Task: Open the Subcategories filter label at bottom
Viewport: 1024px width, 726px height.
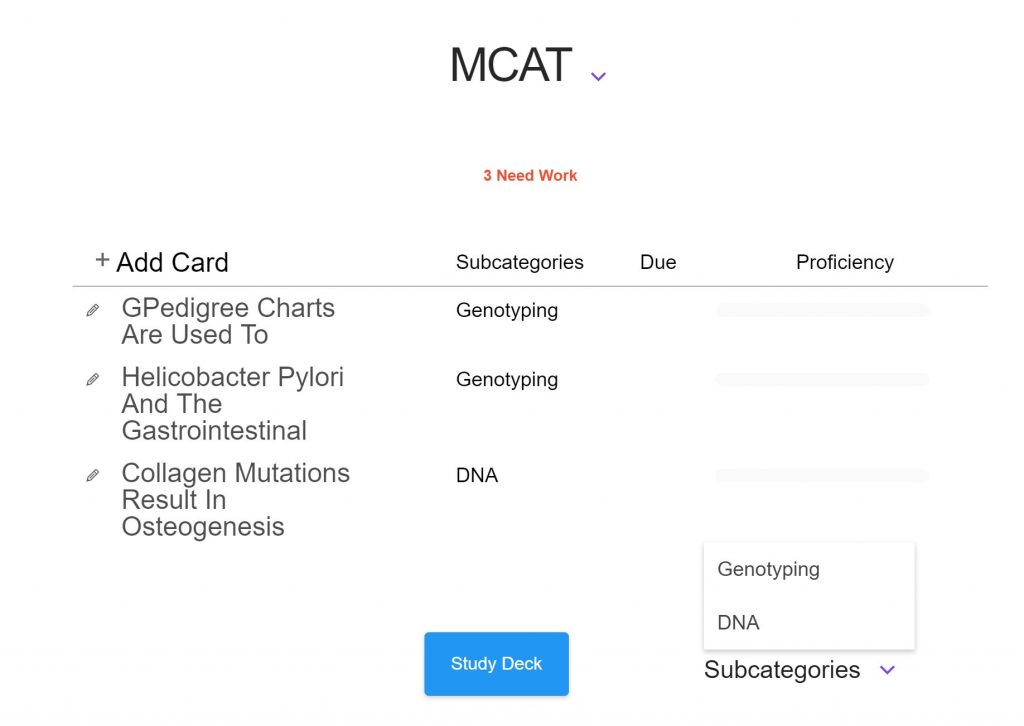Action: coord(782,670)
